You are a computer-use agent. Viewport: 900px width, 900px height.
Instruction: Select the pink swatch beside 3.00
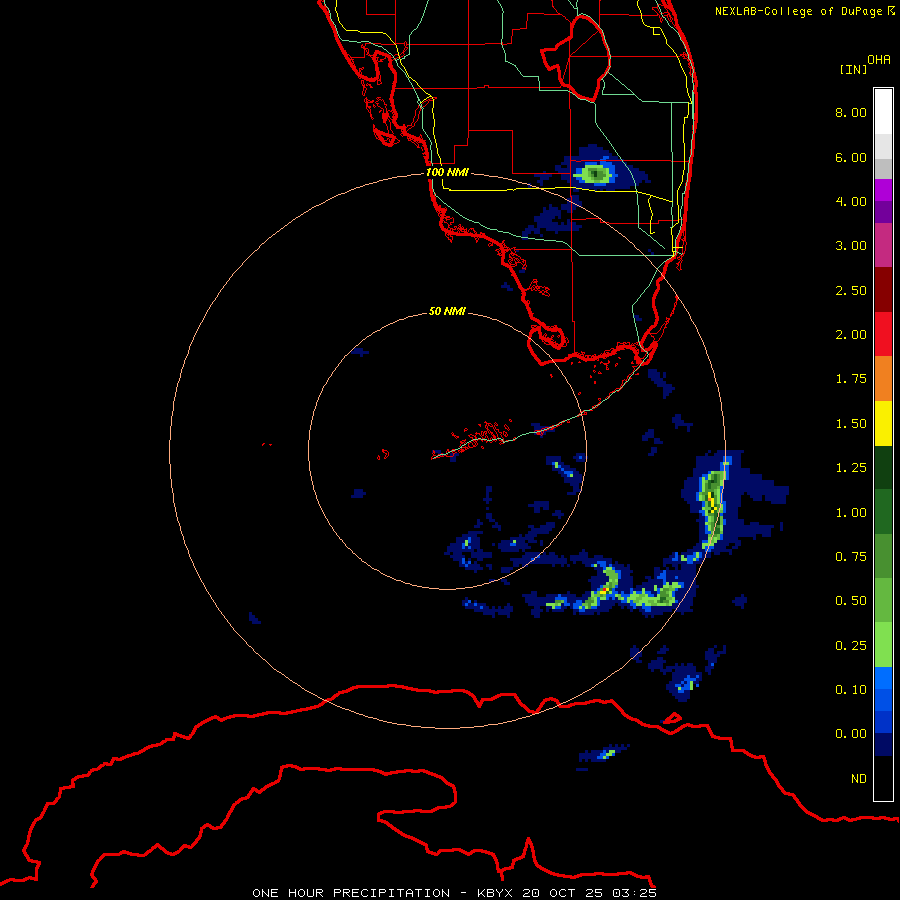[883, 245]
